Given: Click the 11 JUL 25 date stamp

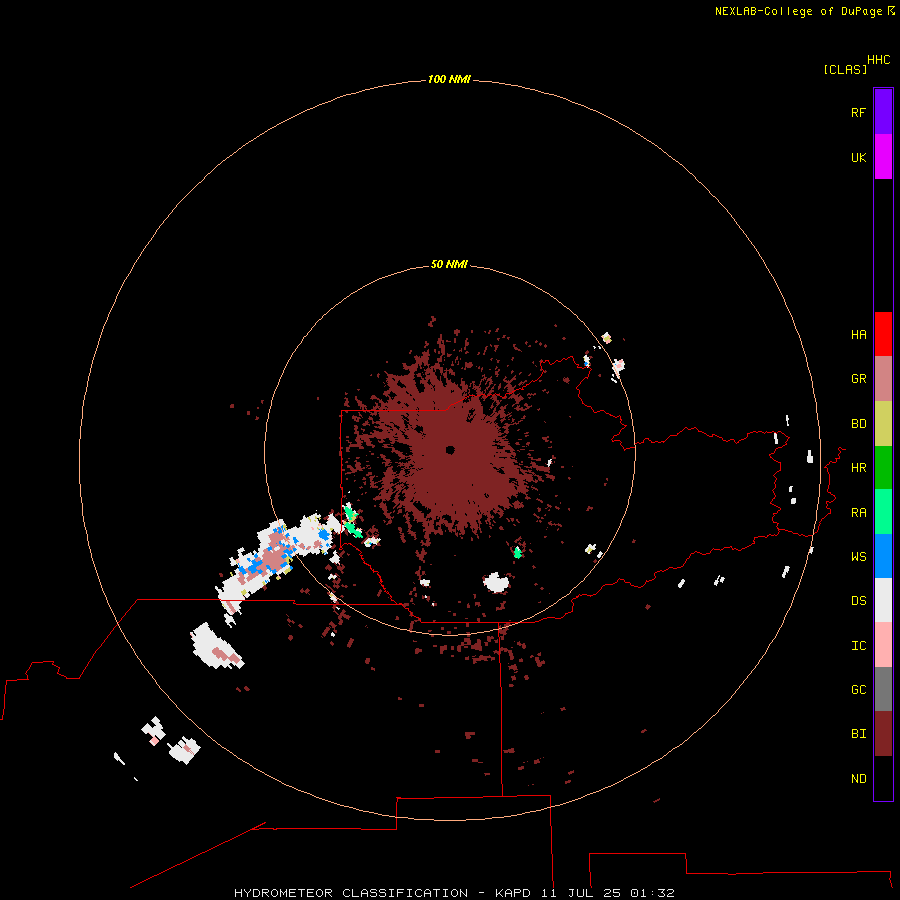Looking at the screenshot, I should click(x=580, y=893).
